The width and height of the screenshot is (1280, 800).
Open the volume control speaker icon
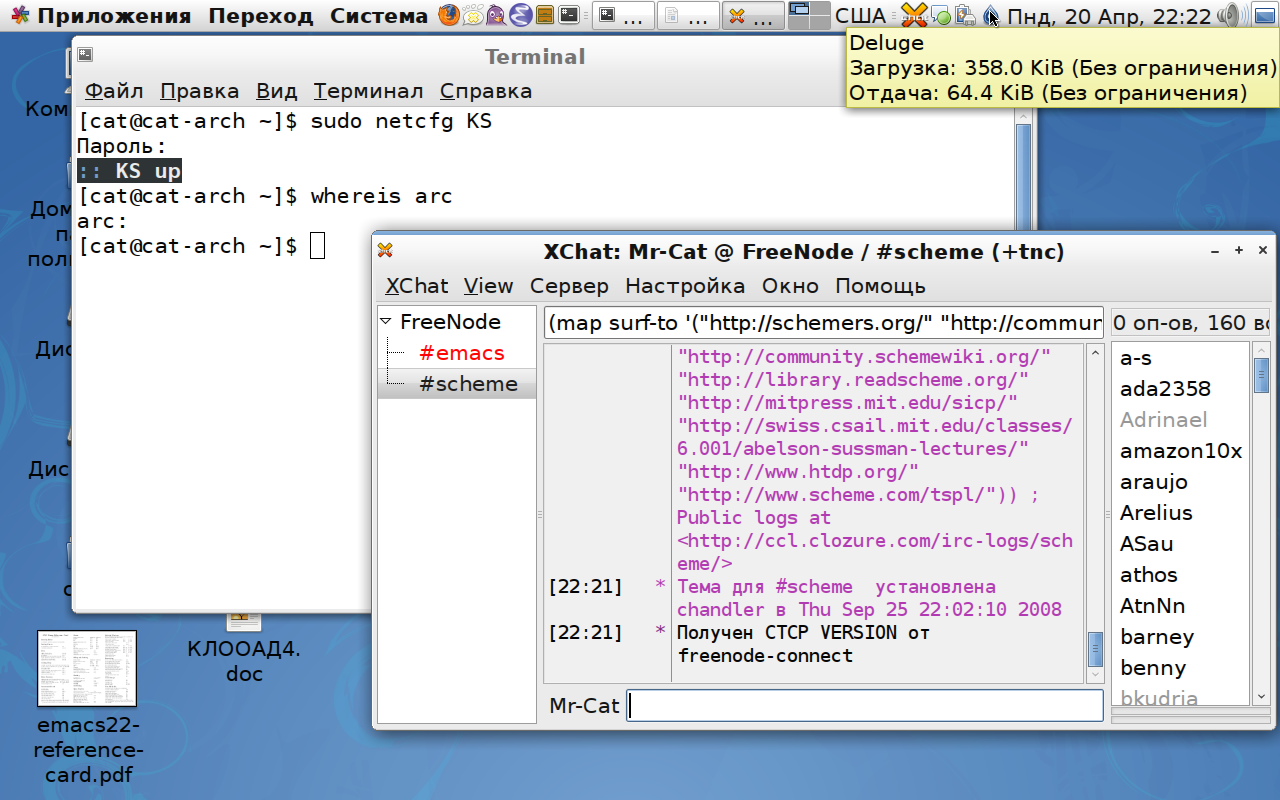click(1231, 15)
